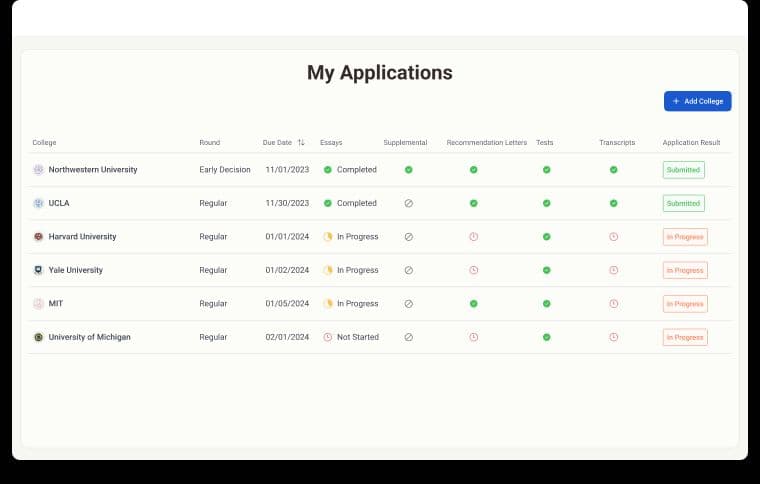Click the College column header
Screen dimensions: 760x484
click(x=44, y=142)
